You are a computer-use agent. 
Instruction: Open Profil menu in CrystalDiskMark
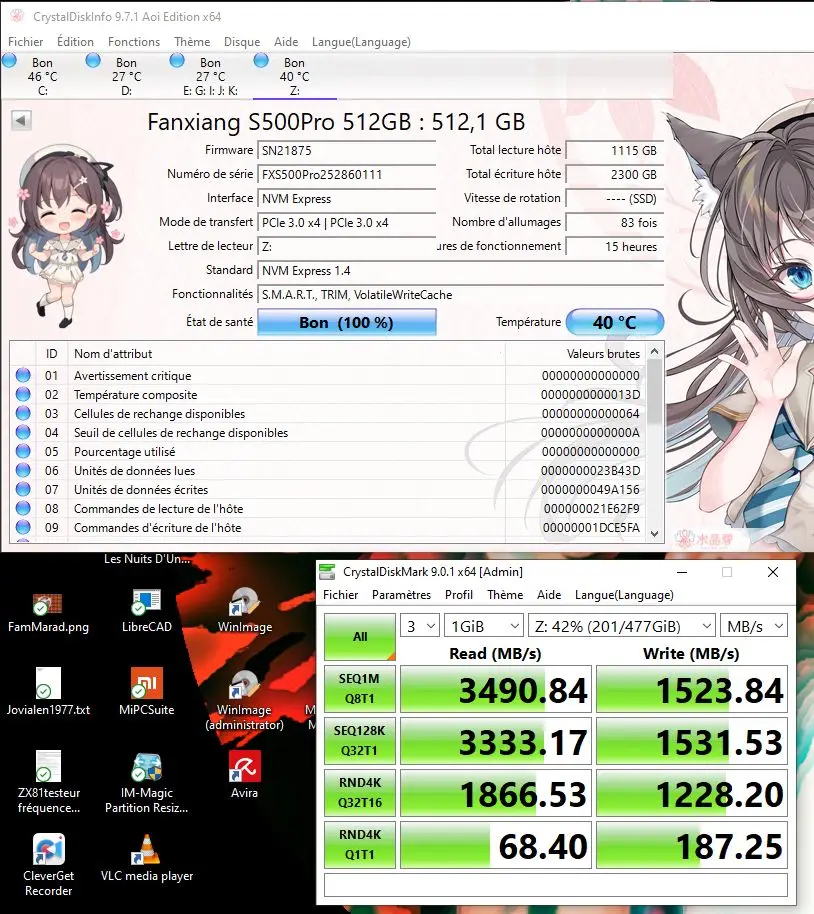point(458,595)
